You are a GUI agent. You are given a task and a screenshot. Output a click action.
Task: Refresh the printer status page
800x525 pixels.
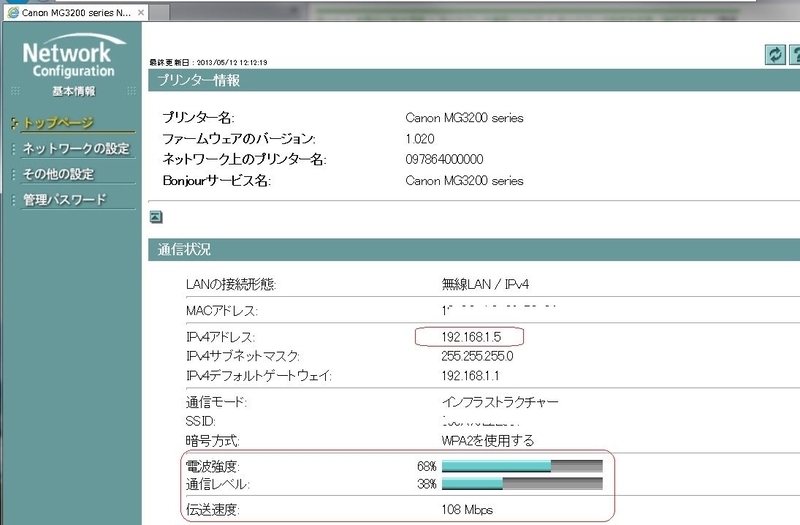(775, 55)
